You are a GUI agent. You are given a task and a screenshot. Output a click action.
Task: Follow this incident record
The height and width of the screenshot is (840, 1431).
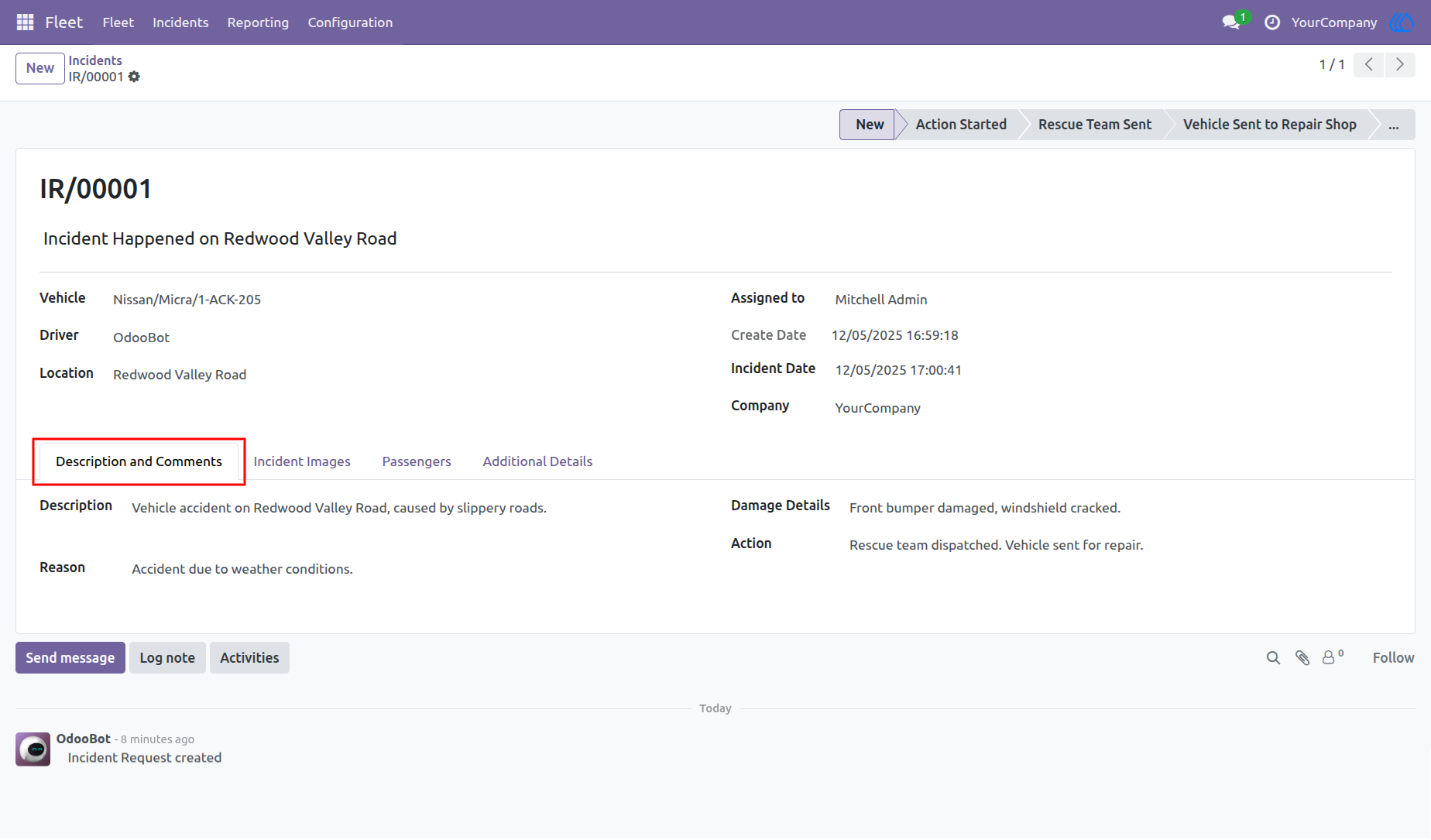[1393, 658]
